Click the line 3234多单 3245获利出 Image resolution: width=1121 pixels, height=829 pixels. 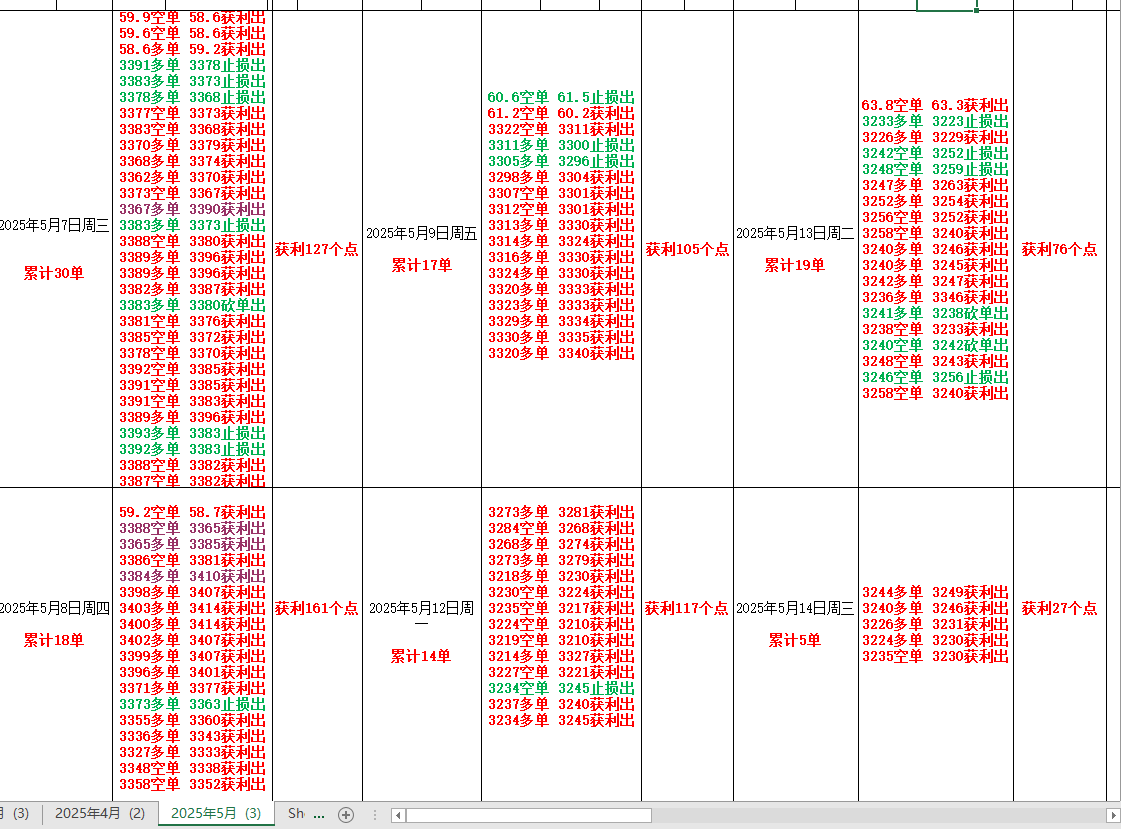(x=561, y=720)
